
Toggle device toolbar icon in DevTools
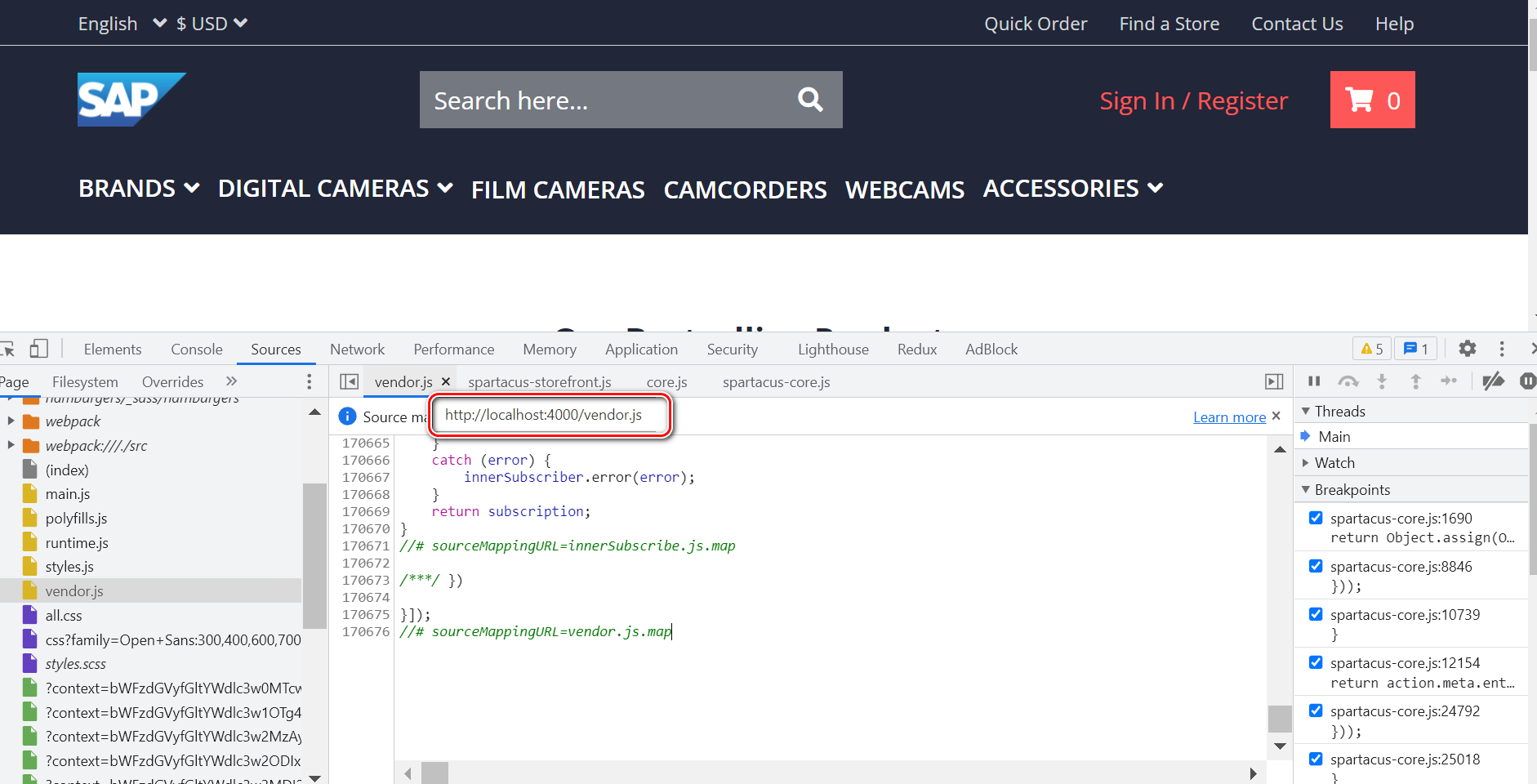click(x=38, y=349)
